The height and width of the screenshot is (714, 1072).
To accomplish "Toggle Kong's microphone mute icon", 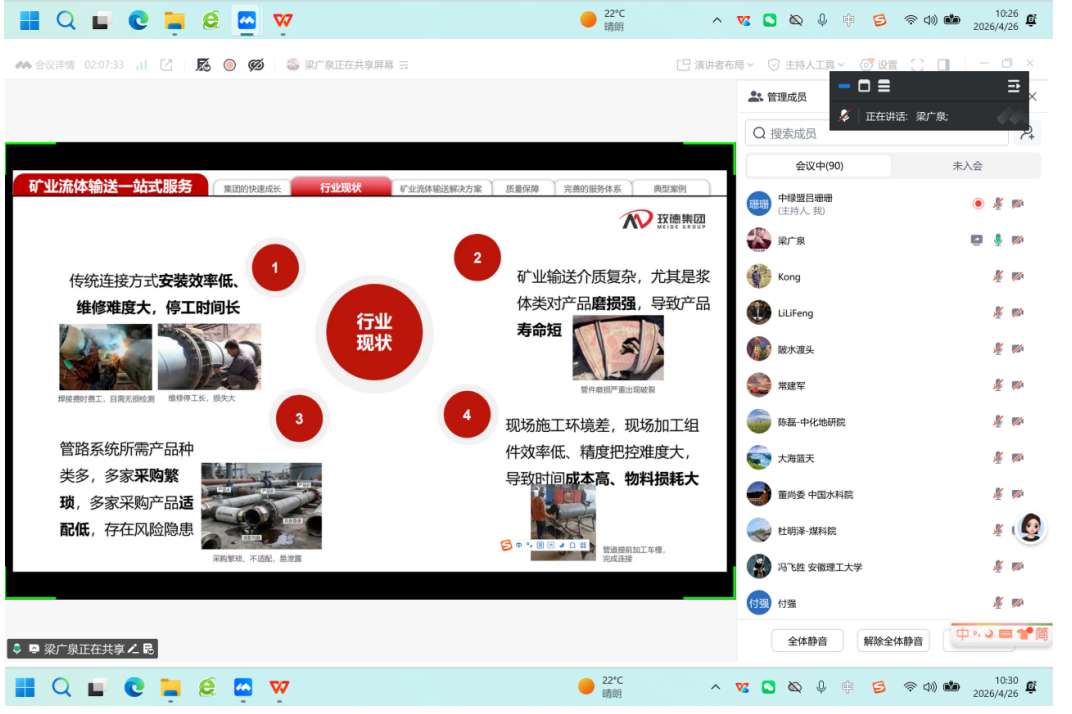I will click(997, 277).
